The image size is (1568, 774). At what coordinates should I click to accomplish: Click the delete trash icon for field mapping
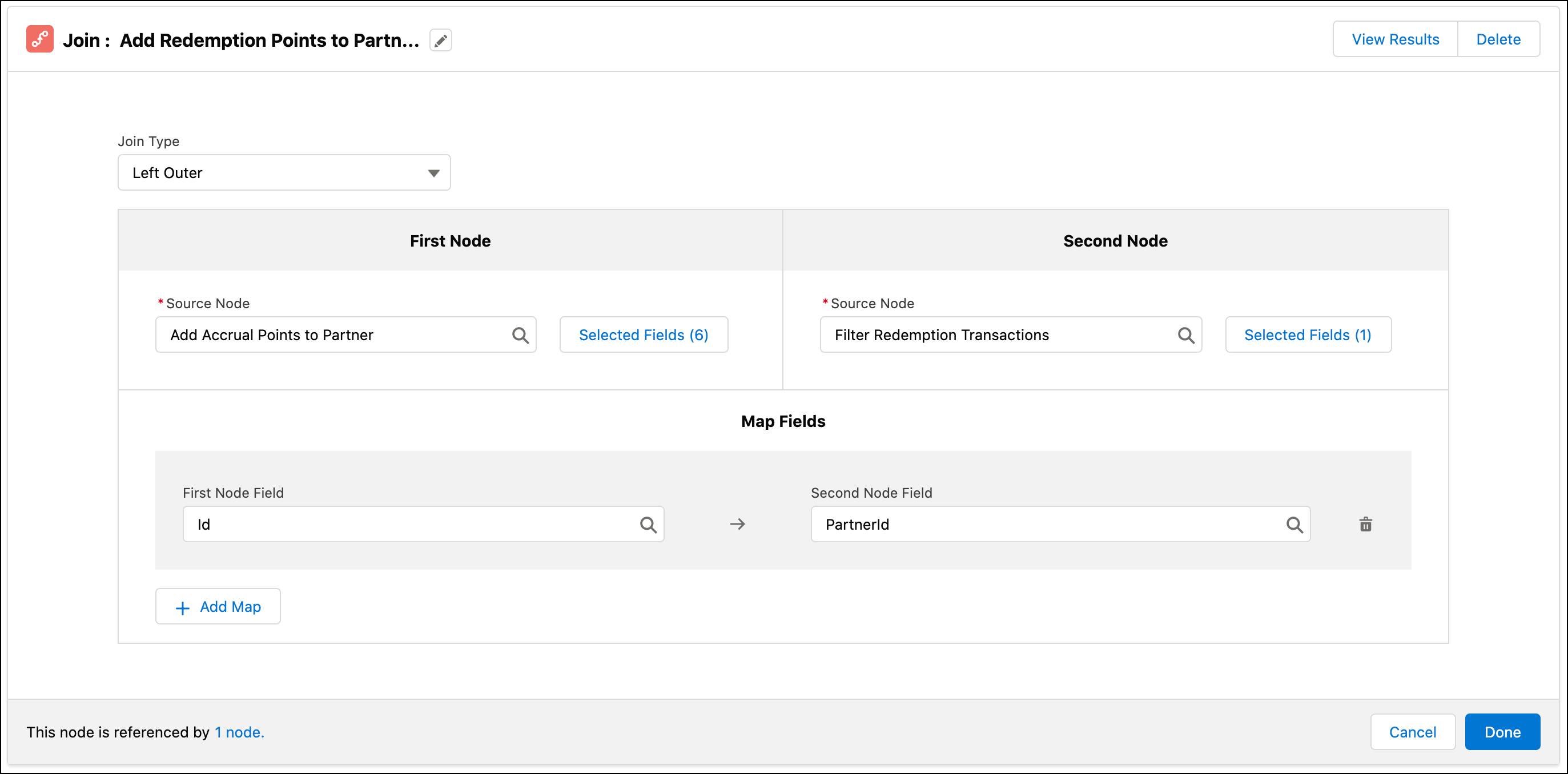point(1365,524)
